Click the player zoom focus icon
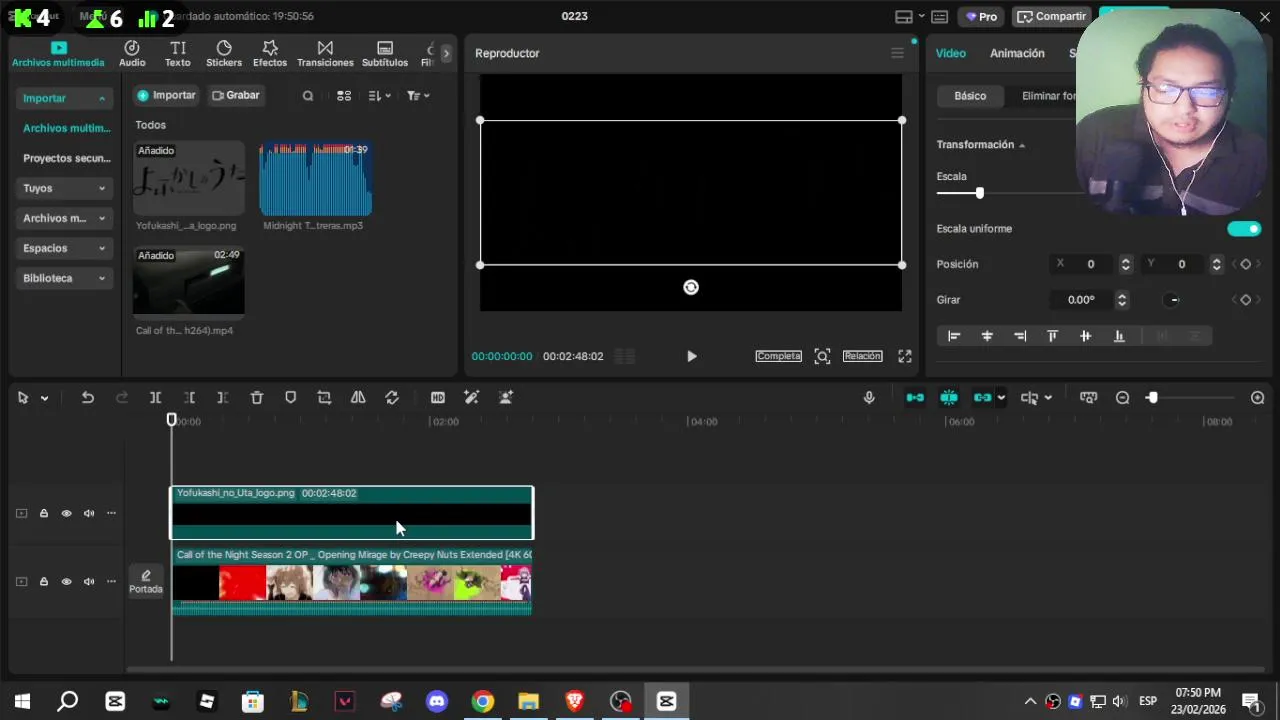The width and height of the screenshot is (1280, 720). tap(822, 356)
